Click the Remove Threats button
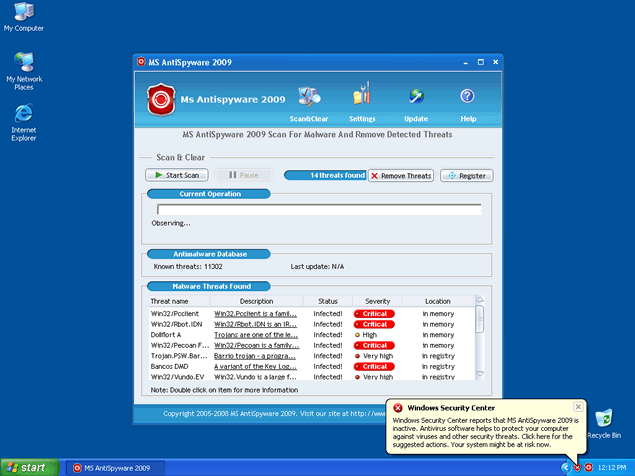The width and height of the screenshot is (635, 476). (x=401, y=176)
